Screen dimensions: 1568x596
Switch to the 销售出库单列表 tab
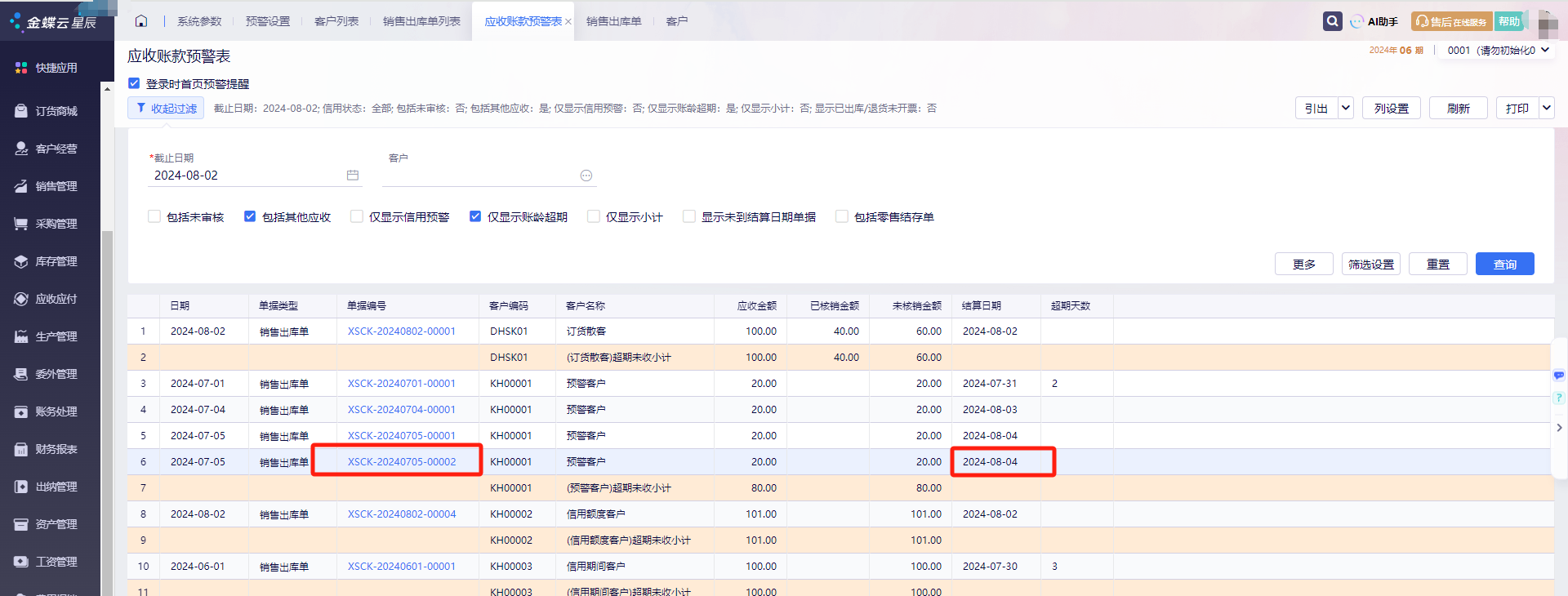(421, 21)
